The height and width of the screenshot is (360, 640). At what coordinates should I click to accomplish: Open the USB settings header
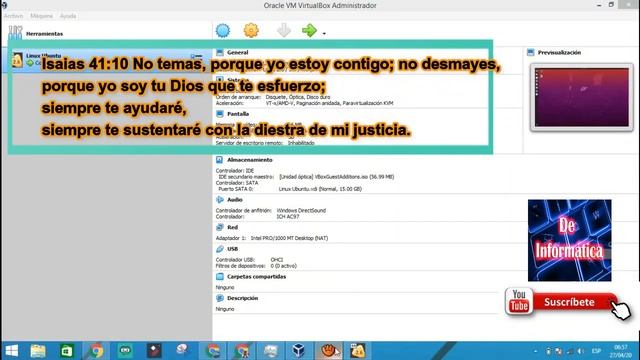[x=232, y=249]
